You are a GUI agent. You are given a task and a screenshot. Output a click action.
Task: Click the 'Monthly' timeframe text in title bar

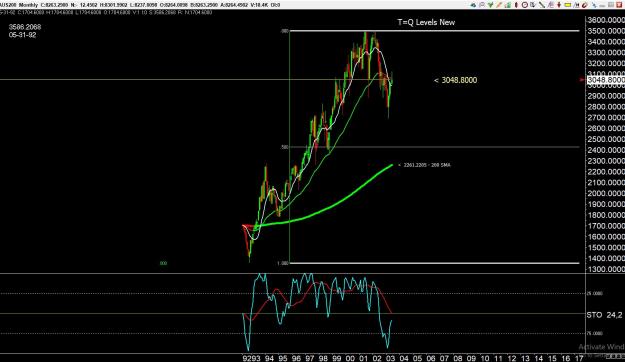click(x=28, y=5)
